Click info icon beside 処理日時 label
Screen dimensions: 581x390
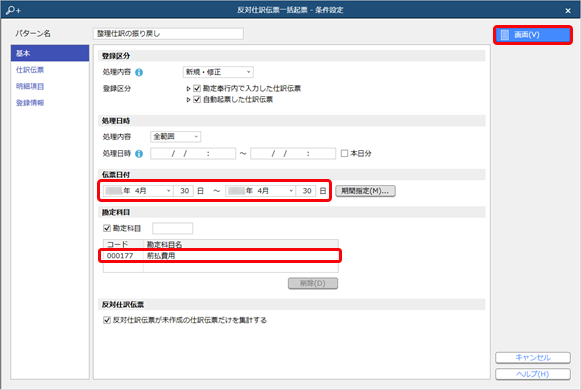139,154
